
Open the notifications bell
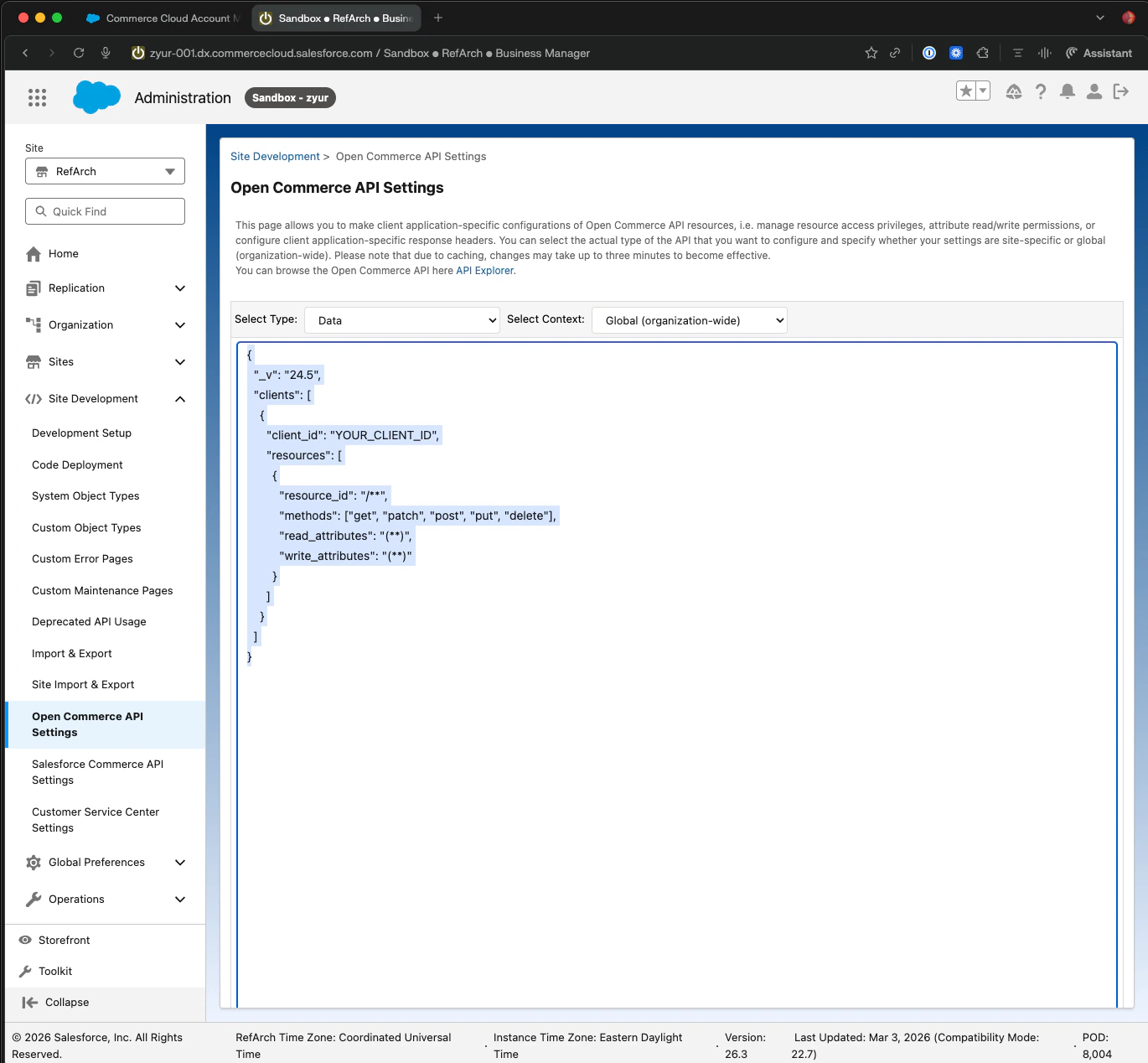(1068, 91)
